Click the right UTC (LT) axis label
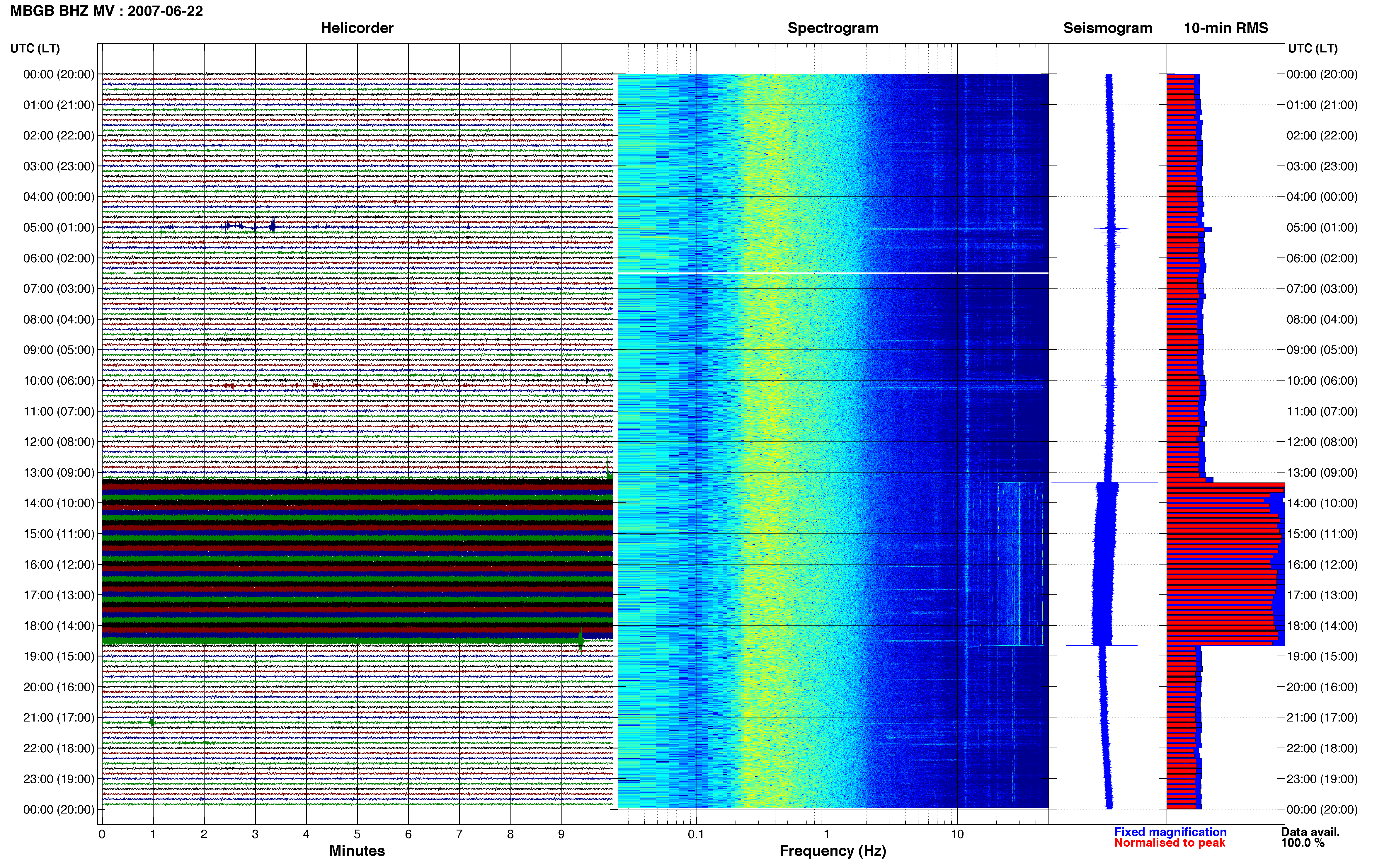The width and height of the screenshot is (1389, 868). (x=1313, y=48)
